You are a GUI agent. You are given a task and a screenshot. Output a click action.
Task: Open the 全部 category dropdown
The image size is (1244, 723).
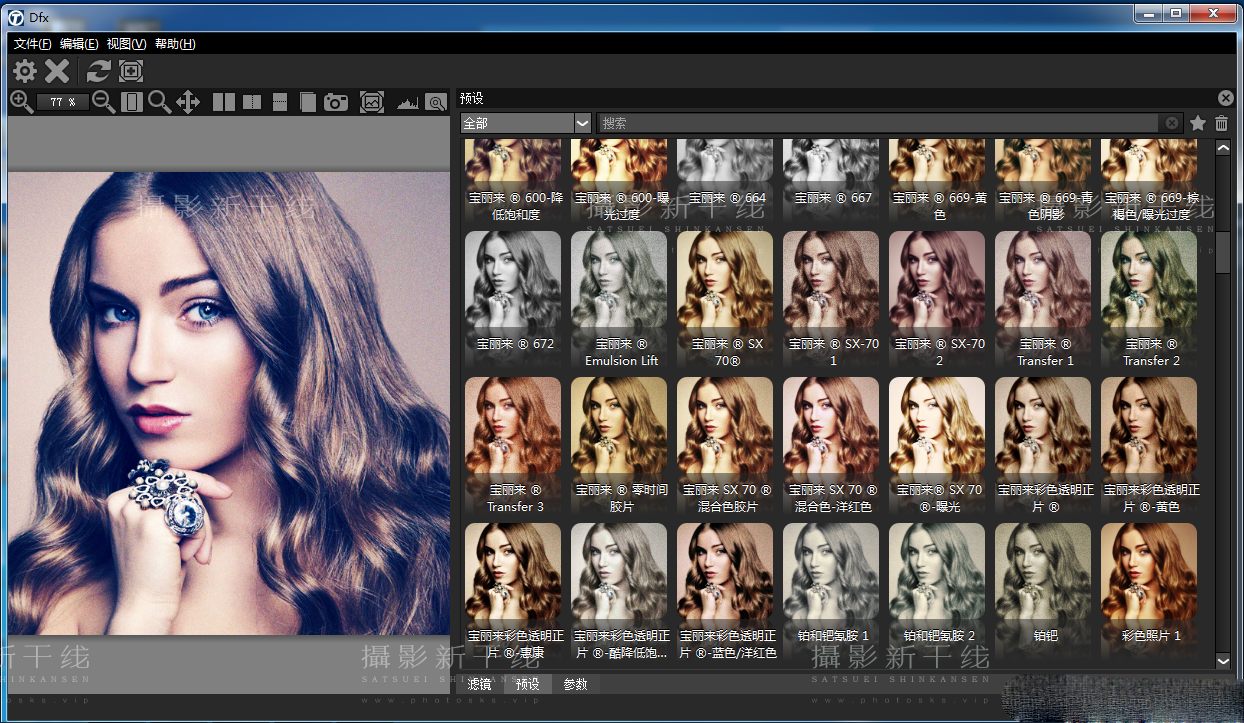pyautogui.click(x=527, y=123)
